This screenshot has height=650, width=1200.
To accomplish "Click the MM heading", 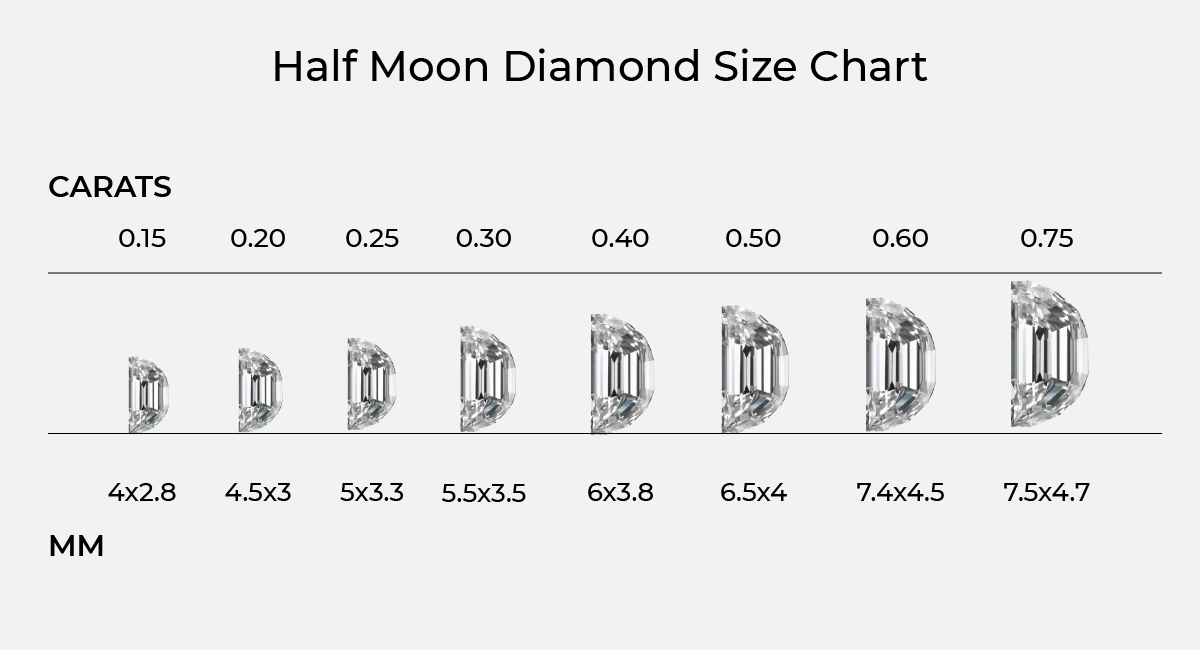I will (x=76, y=547).
